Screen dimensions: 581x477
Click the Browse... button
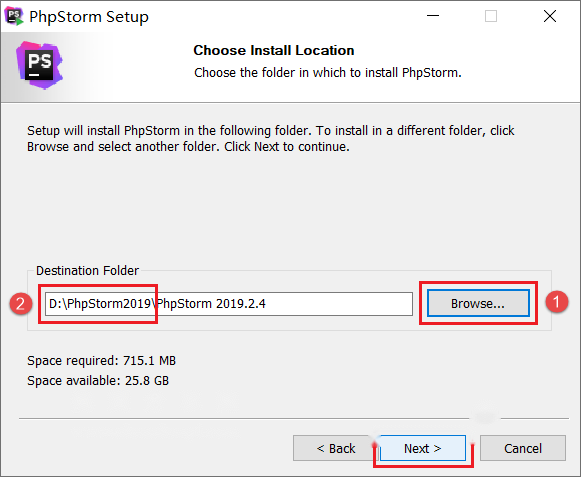pos(478,303)
